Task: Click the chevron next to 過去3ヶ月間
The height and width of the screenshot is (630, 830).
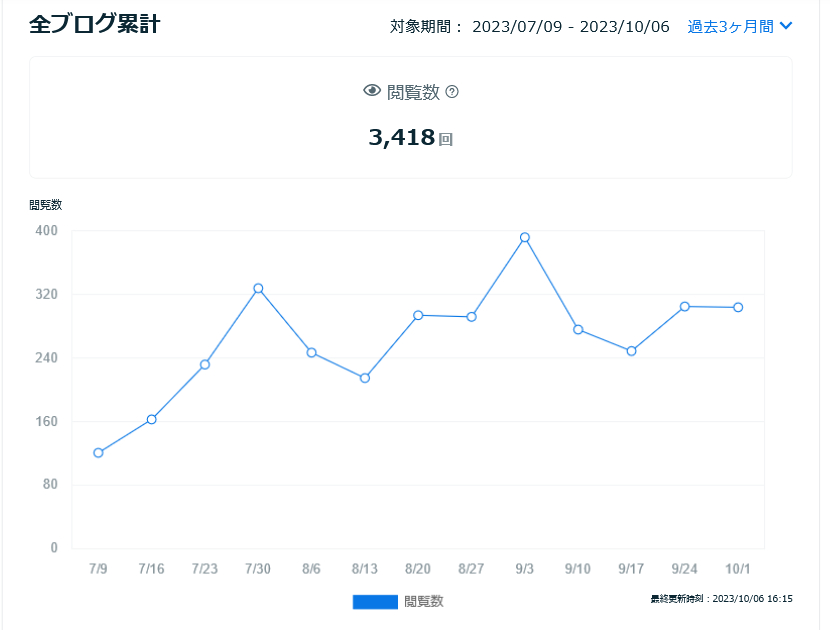Action: tap(786, 27)
